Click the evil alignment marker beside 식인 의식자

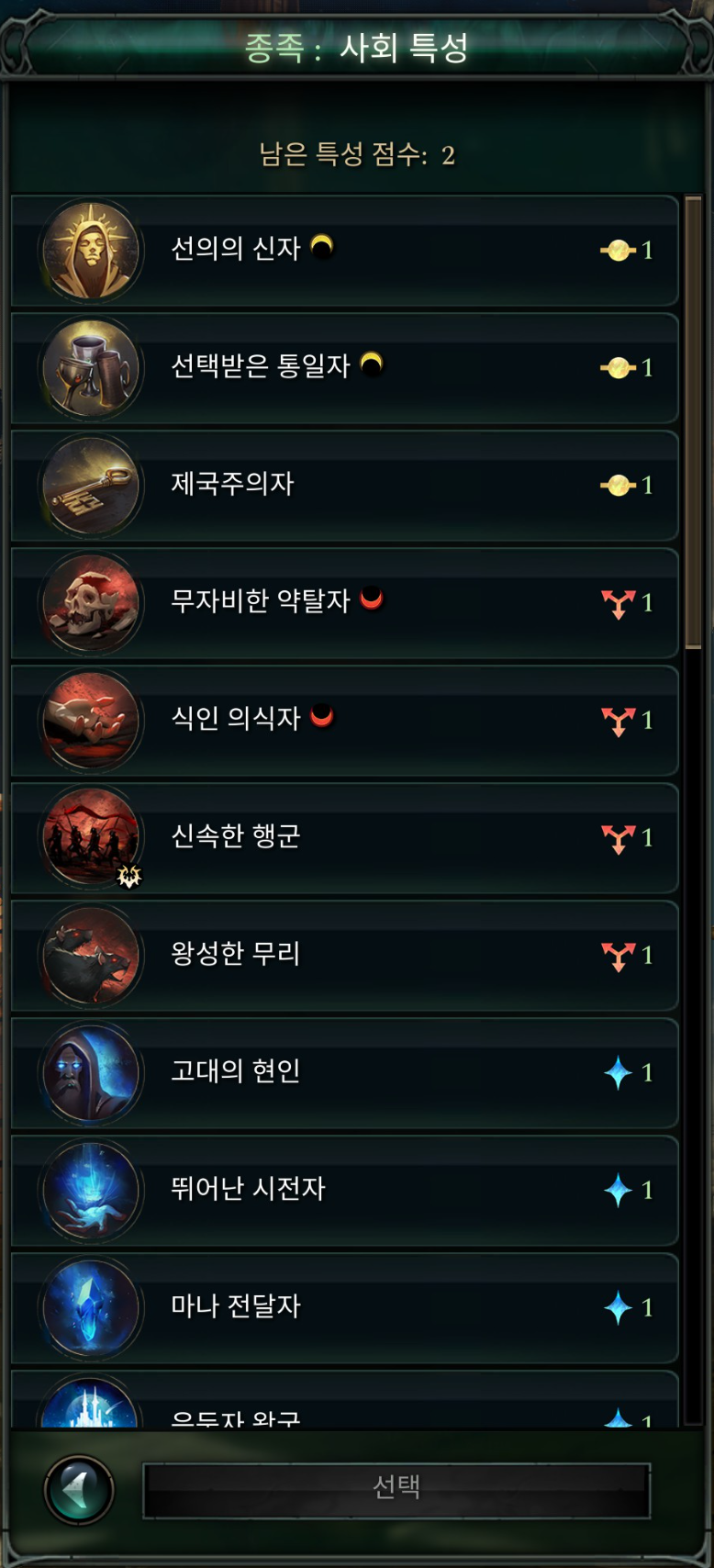coord(321,715)
